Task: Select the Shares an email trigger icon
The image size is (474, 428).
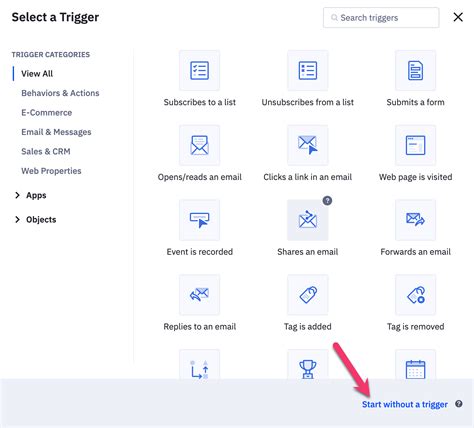Action: 307,220
